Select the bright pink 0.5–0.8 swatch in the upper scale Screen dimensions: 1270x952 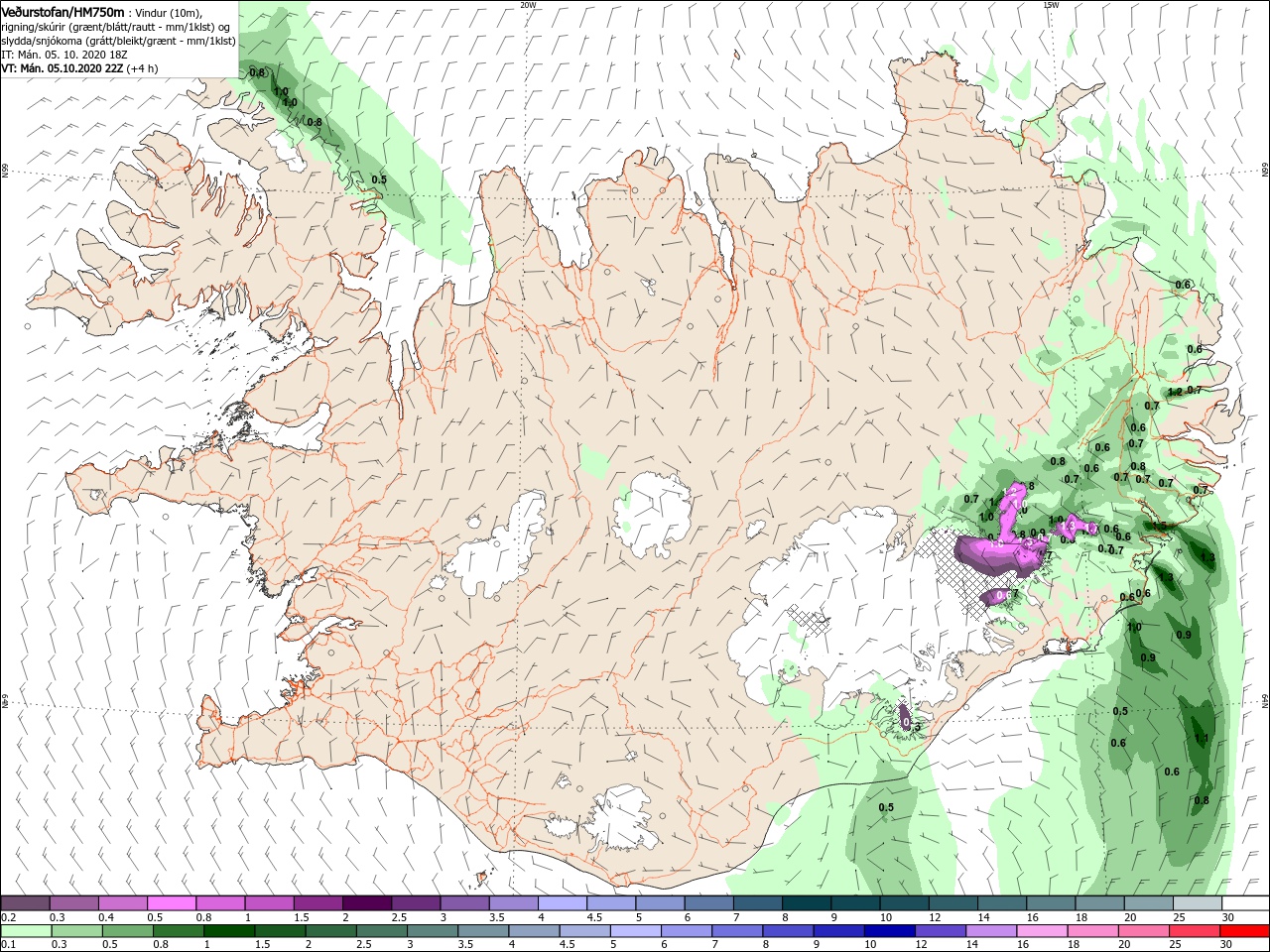[x=172, y=903]
